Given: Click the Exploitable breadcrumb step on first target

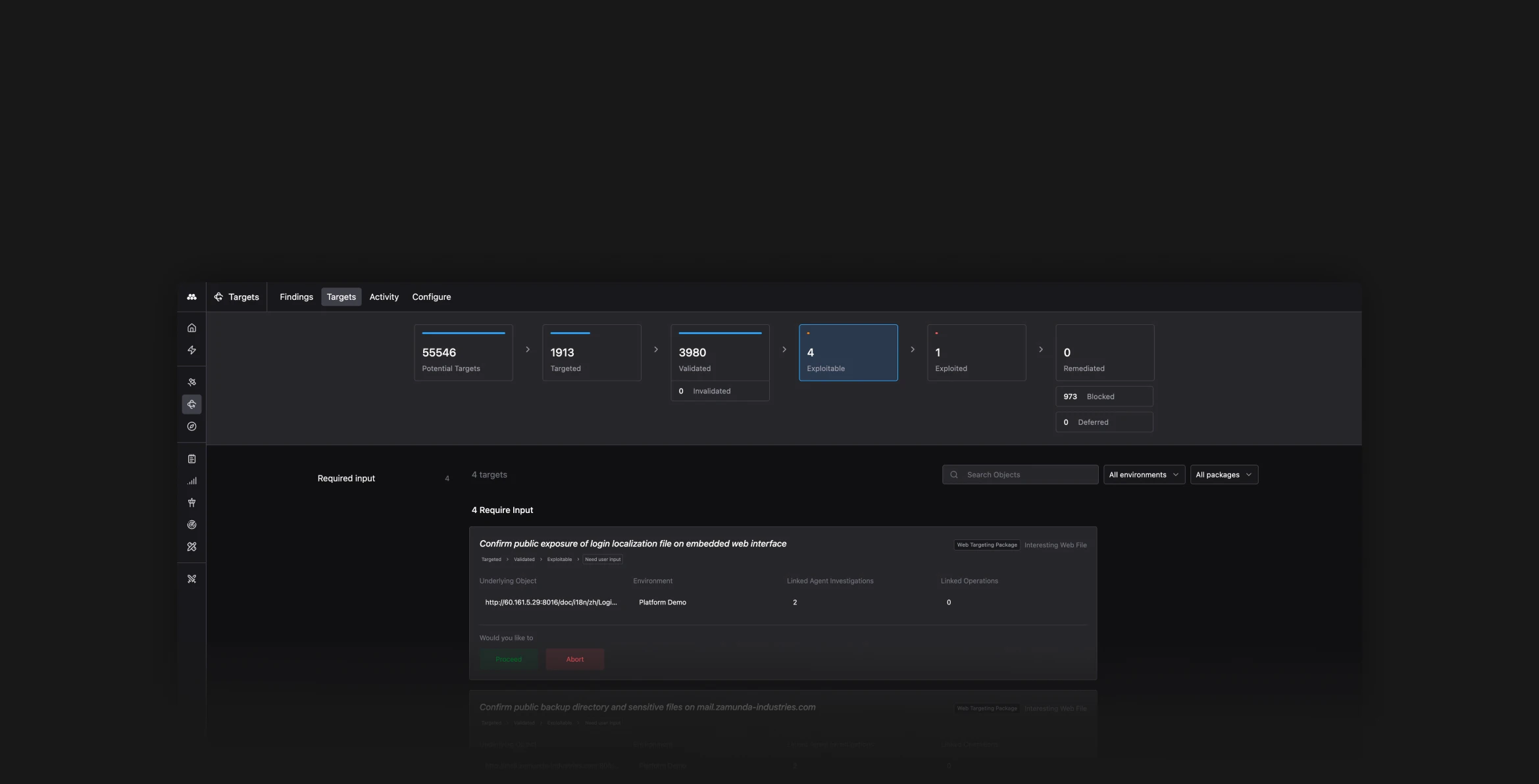Looking at the screenshot, I should 559,560.
